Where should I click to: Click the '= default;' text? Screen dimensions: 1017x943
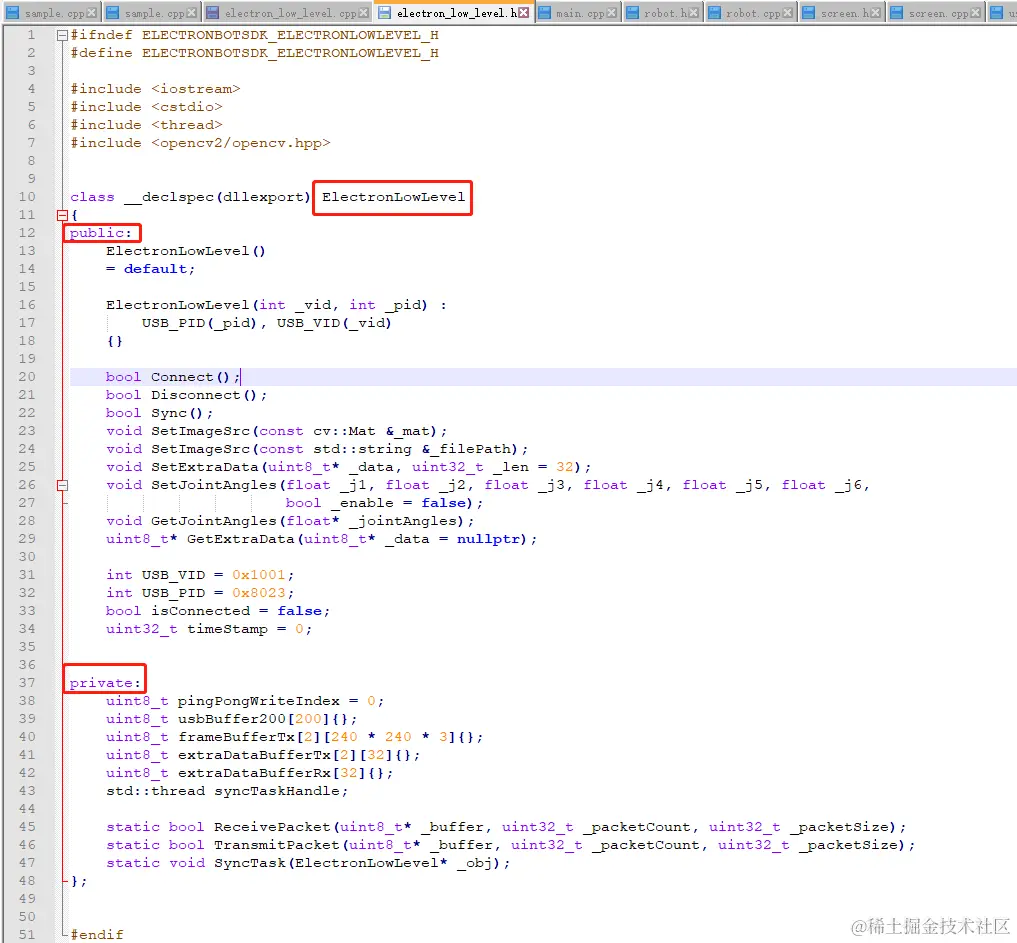(x=150, y=269)
